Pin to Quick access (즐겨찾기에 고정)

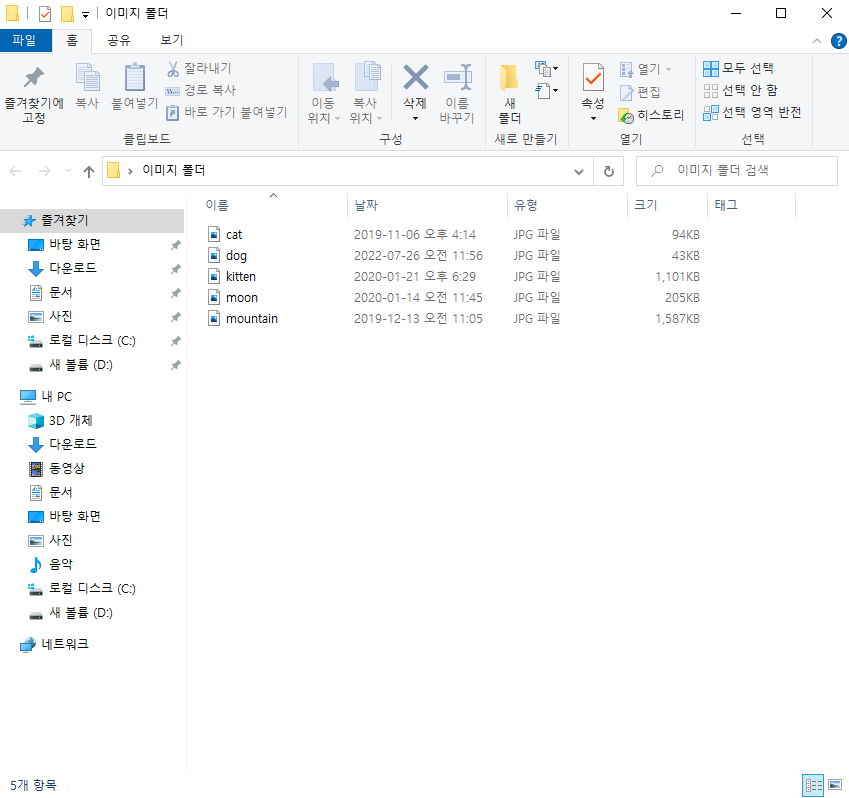point(34,94)
